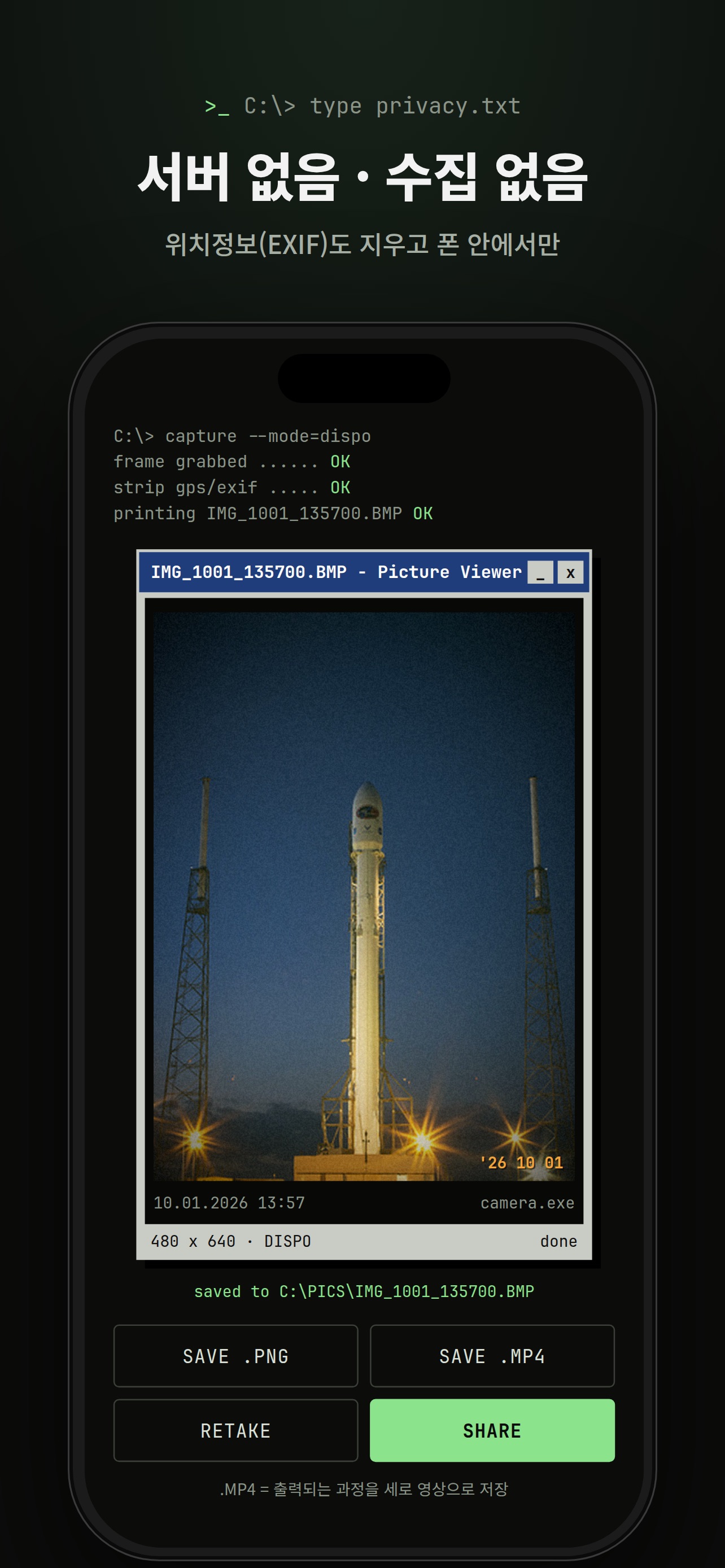Minimize the Picture Viewer window
The height and width of the screenshot is (1568, 725).
[540, 572]
